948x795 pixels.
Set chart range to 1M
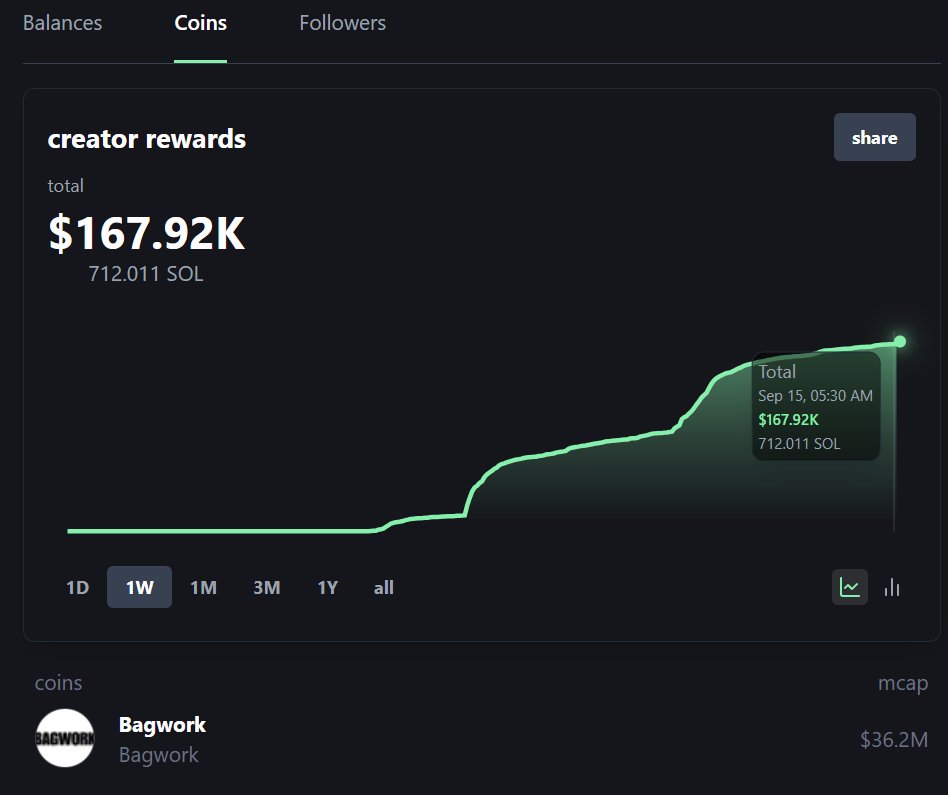tap(203, 587)
